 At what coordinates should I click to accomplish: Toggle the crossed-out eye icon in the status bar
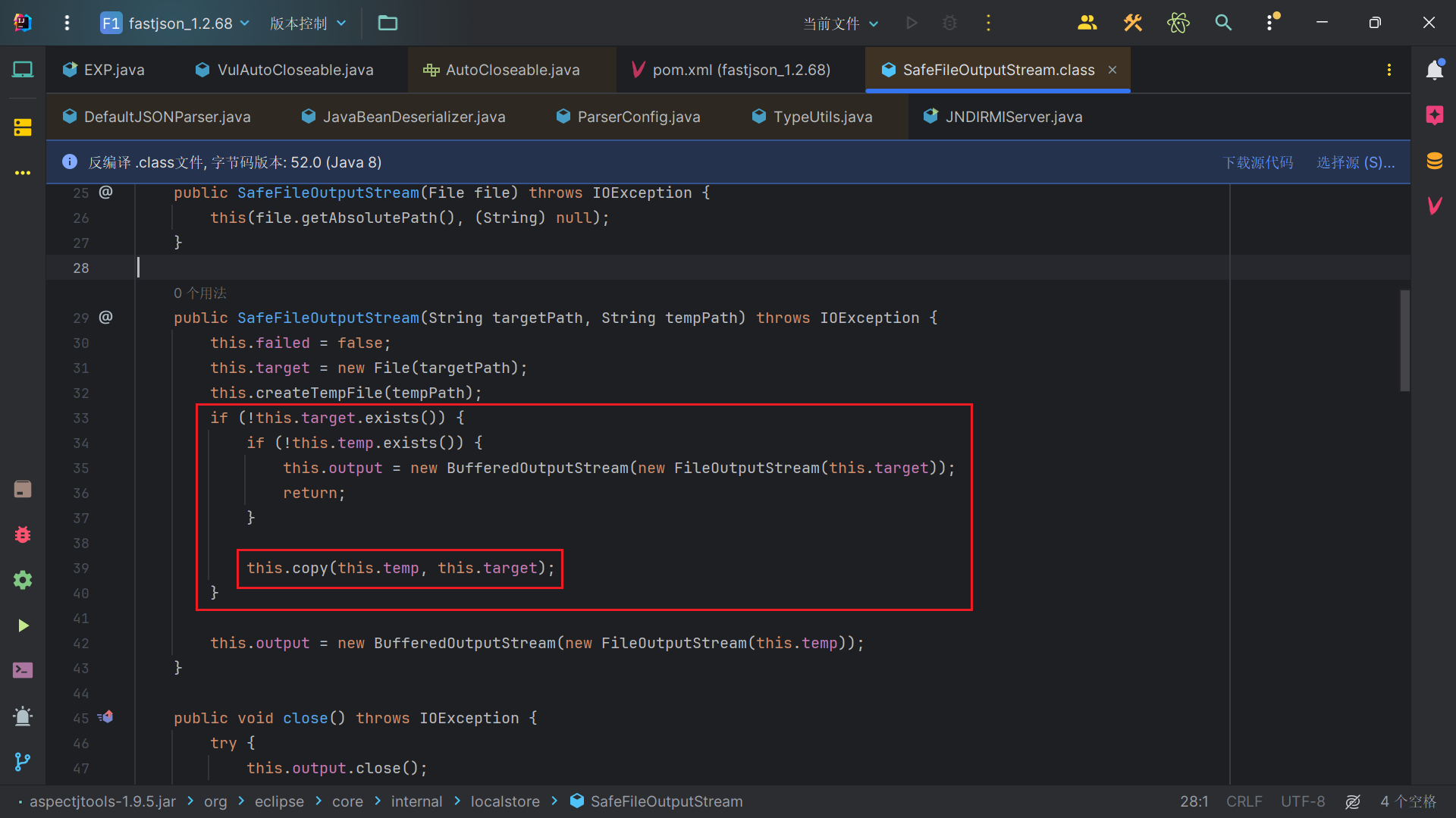coord(1353,801)
